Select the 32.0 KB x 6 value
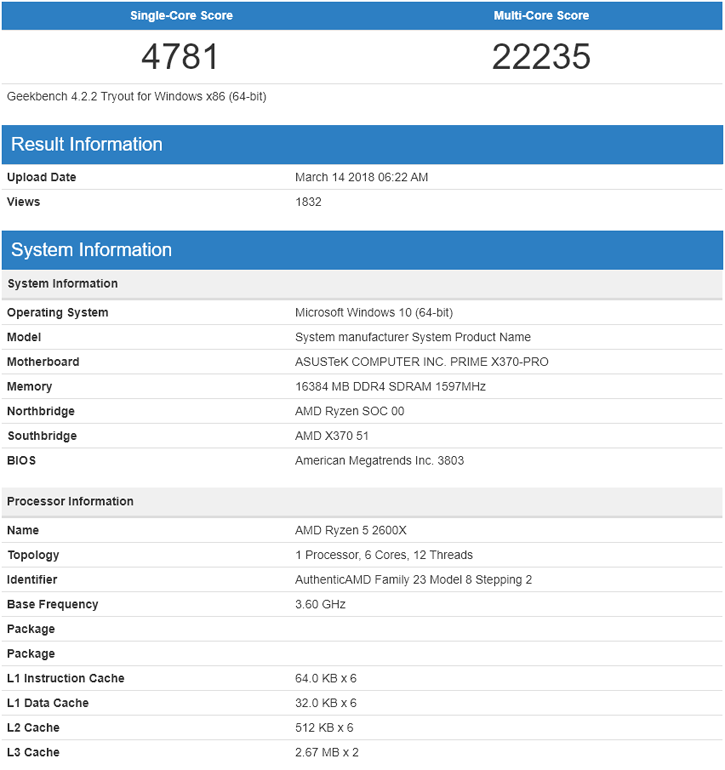 click(326, 703)
